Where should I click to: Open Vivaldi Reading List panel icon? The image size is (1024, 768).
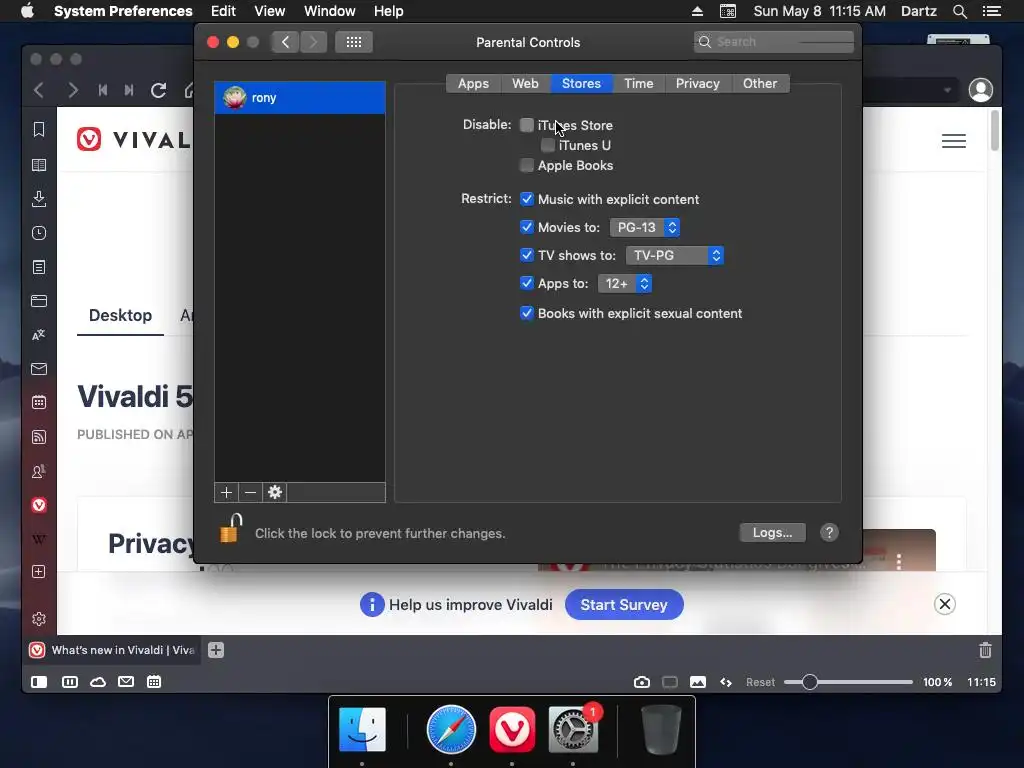39,165
